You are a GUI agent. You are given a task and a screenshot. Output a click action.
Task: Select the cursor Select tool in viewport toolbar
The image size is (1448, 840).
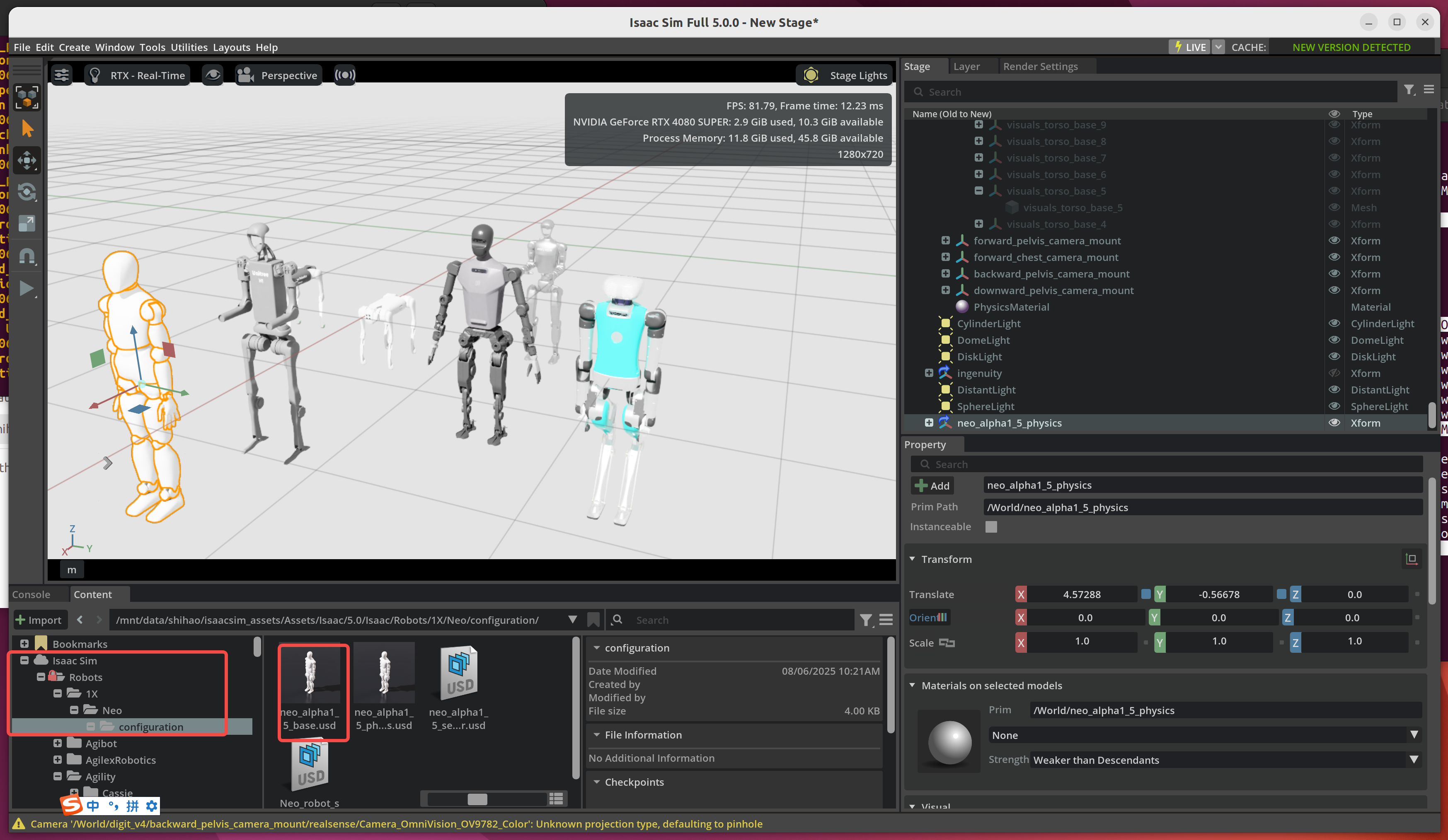tap(27, 129)
